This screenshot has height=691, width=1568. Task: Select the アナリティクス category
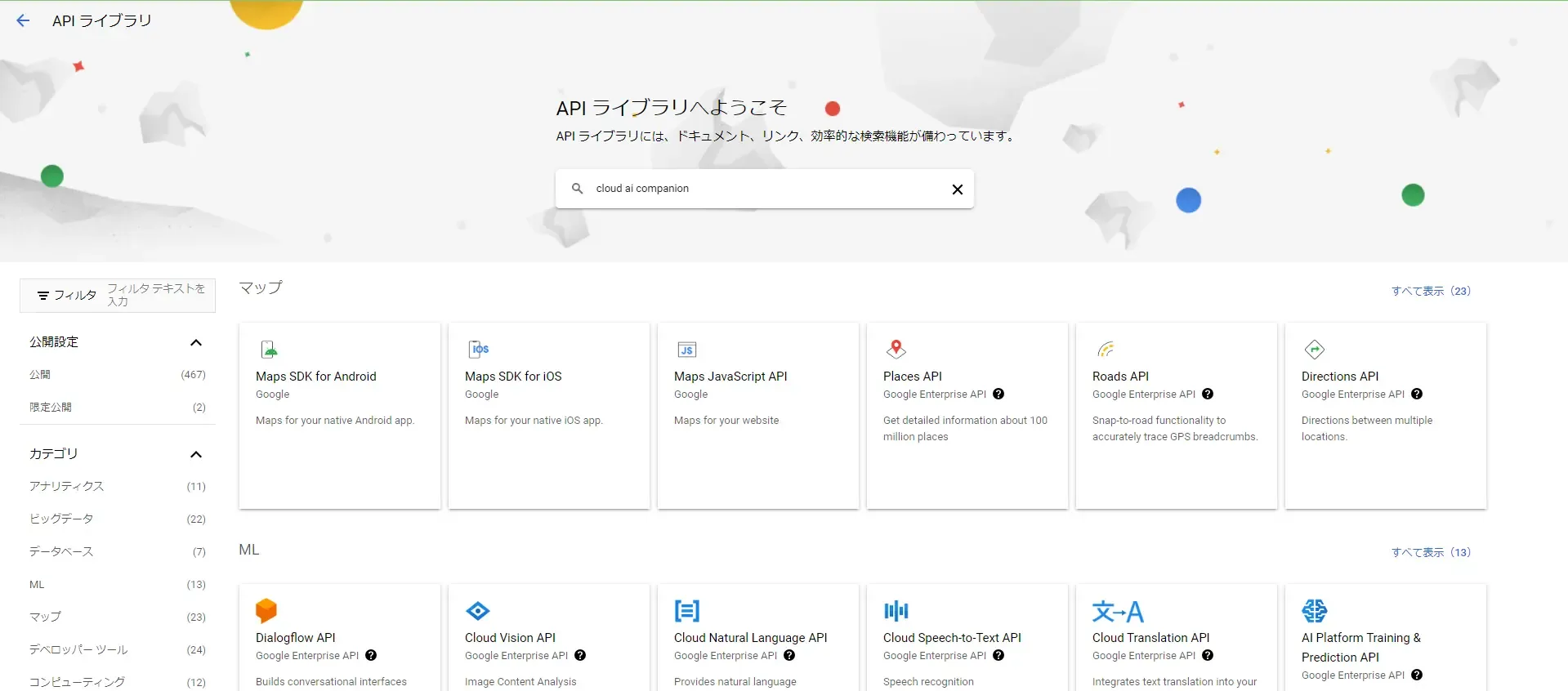118,487
